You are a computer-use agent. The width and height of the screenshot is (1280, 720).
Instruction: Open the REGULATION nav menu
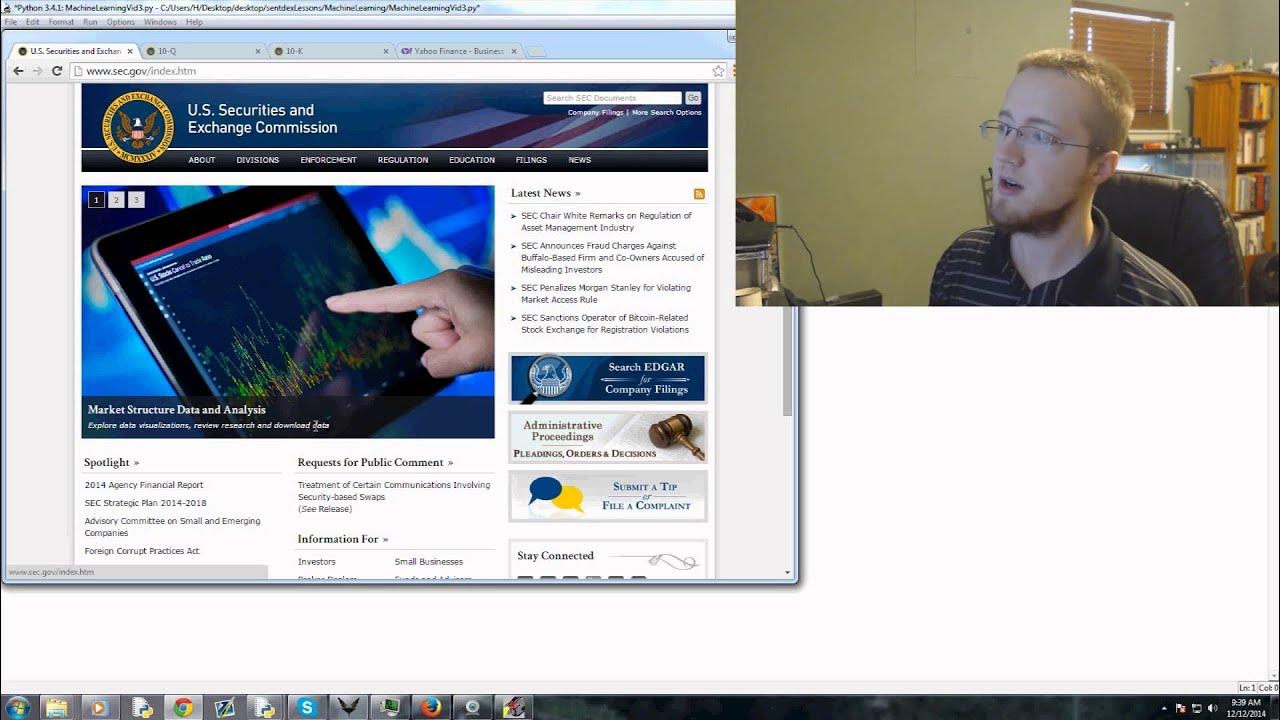coord(403,160)
